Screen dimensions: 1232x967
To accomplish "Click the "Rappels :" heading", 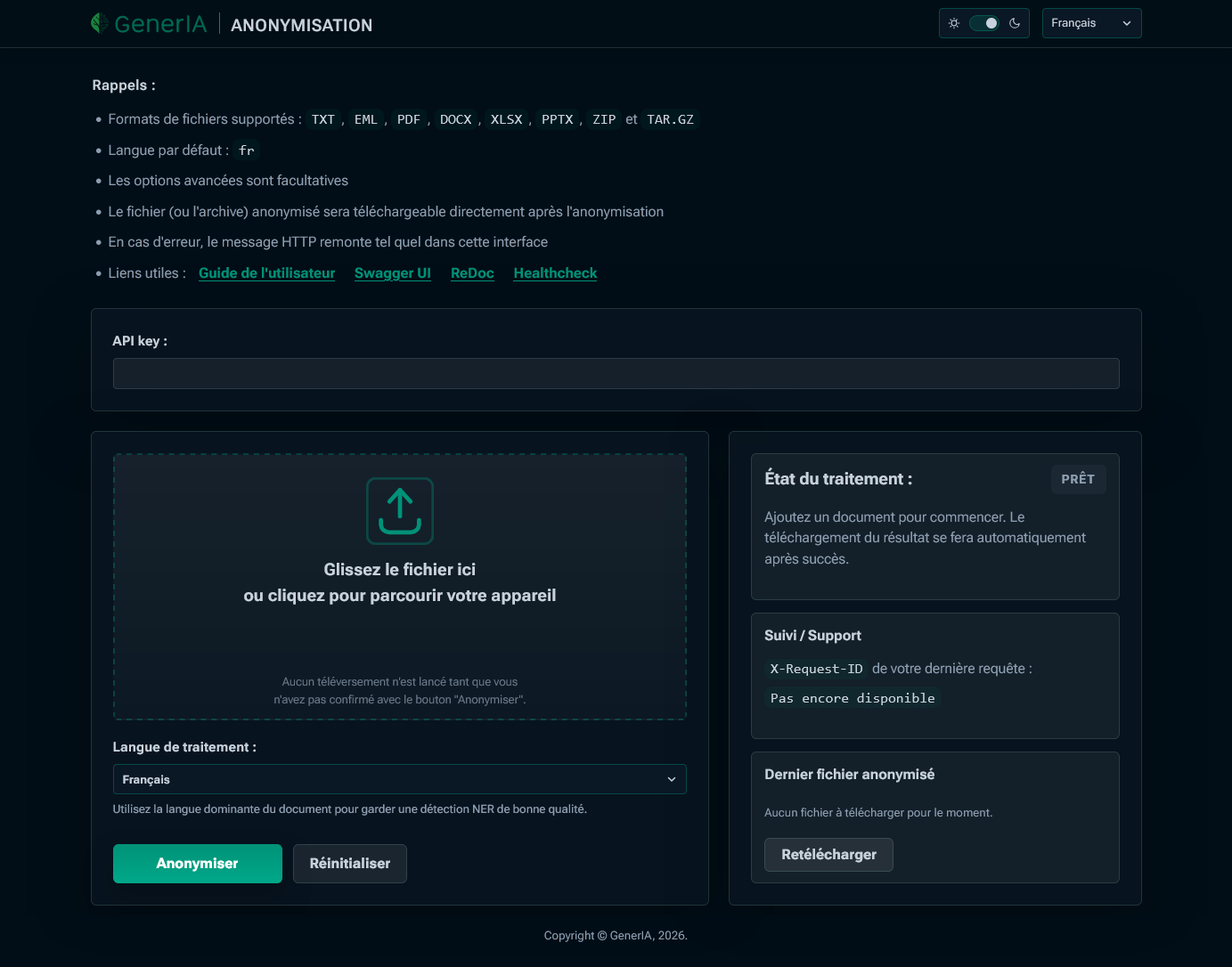I will pos(124,85).
